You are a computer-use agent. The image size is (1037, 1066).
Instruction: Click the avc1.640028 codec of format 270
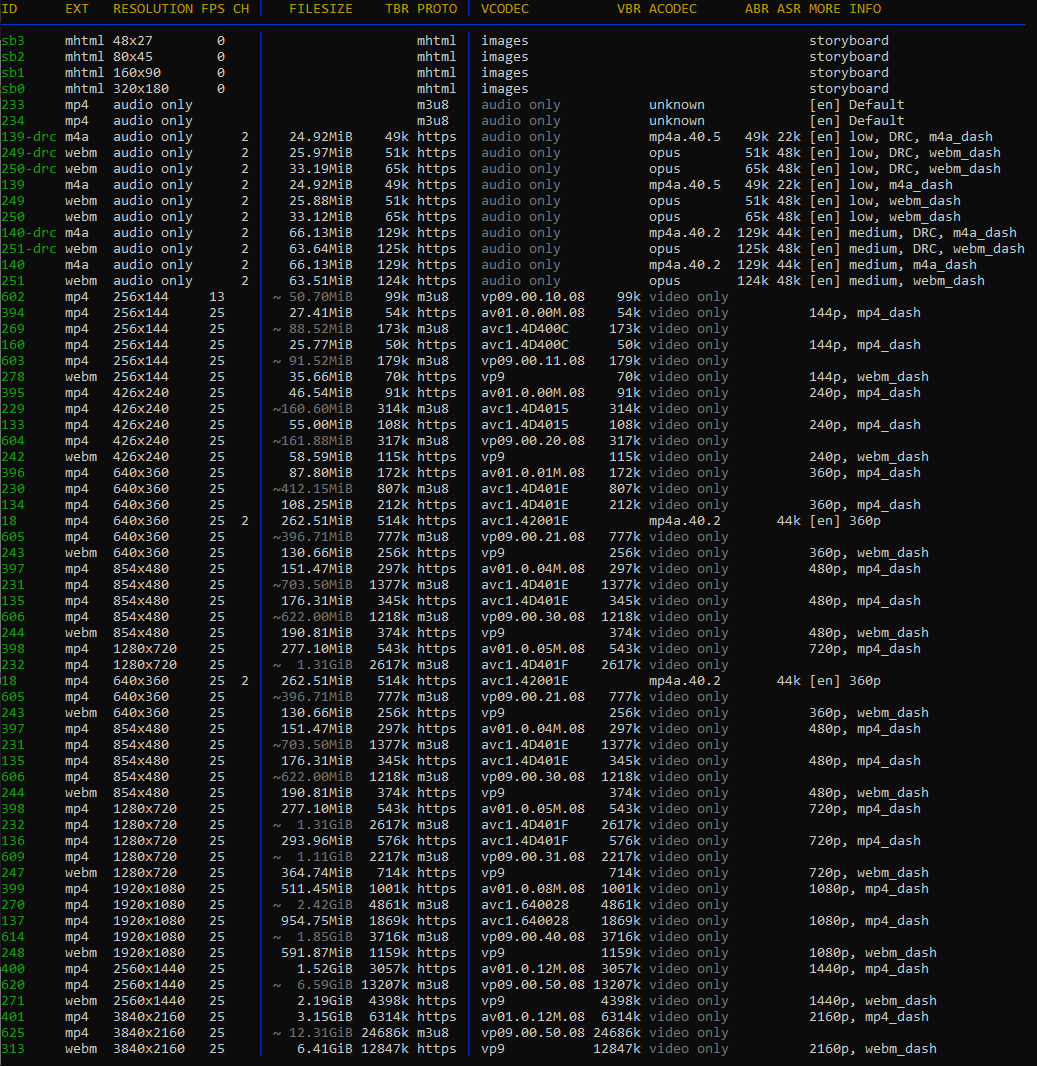525,905
